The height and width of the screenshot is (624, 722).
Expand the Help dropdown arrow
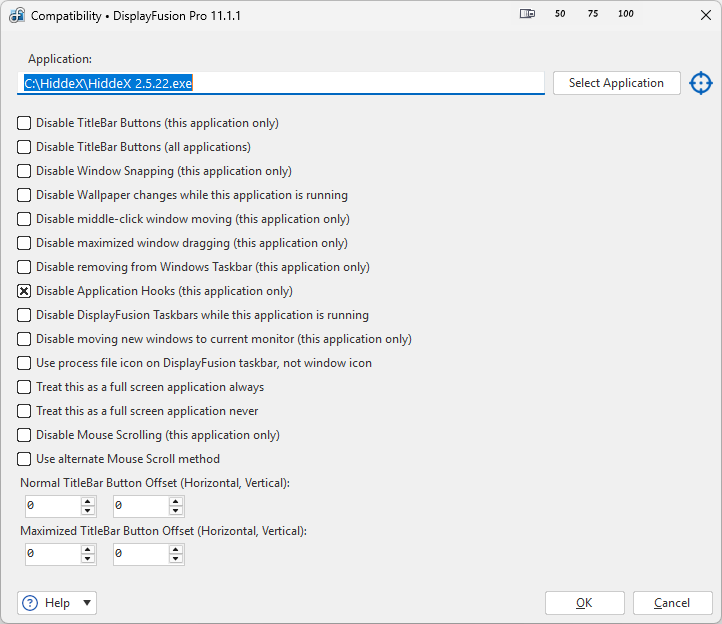pos(87,603)
